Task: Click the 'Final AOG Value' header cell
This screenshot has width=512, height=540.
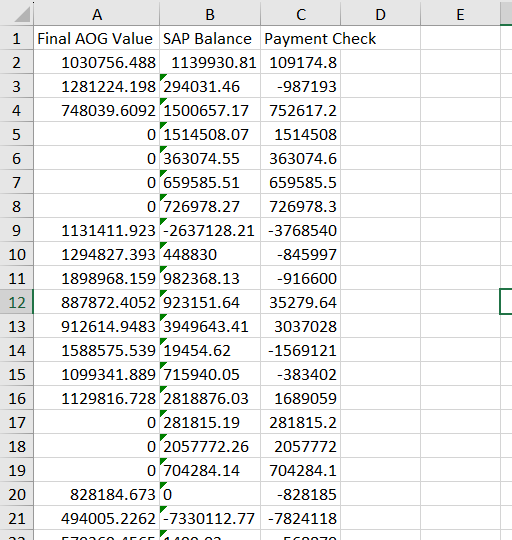Action: pyautogui.click(x=97, y=38)
